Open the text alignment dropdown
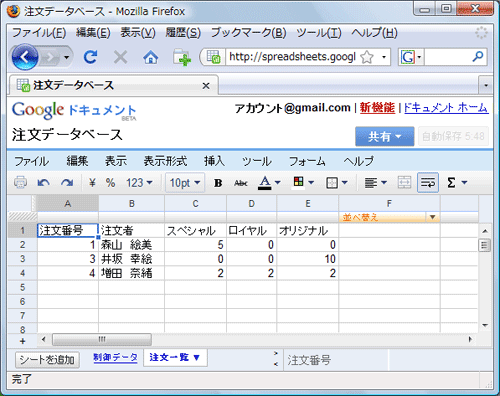This screenshot has width=500, height=396. pyautogui.click(x=375, y=183)
